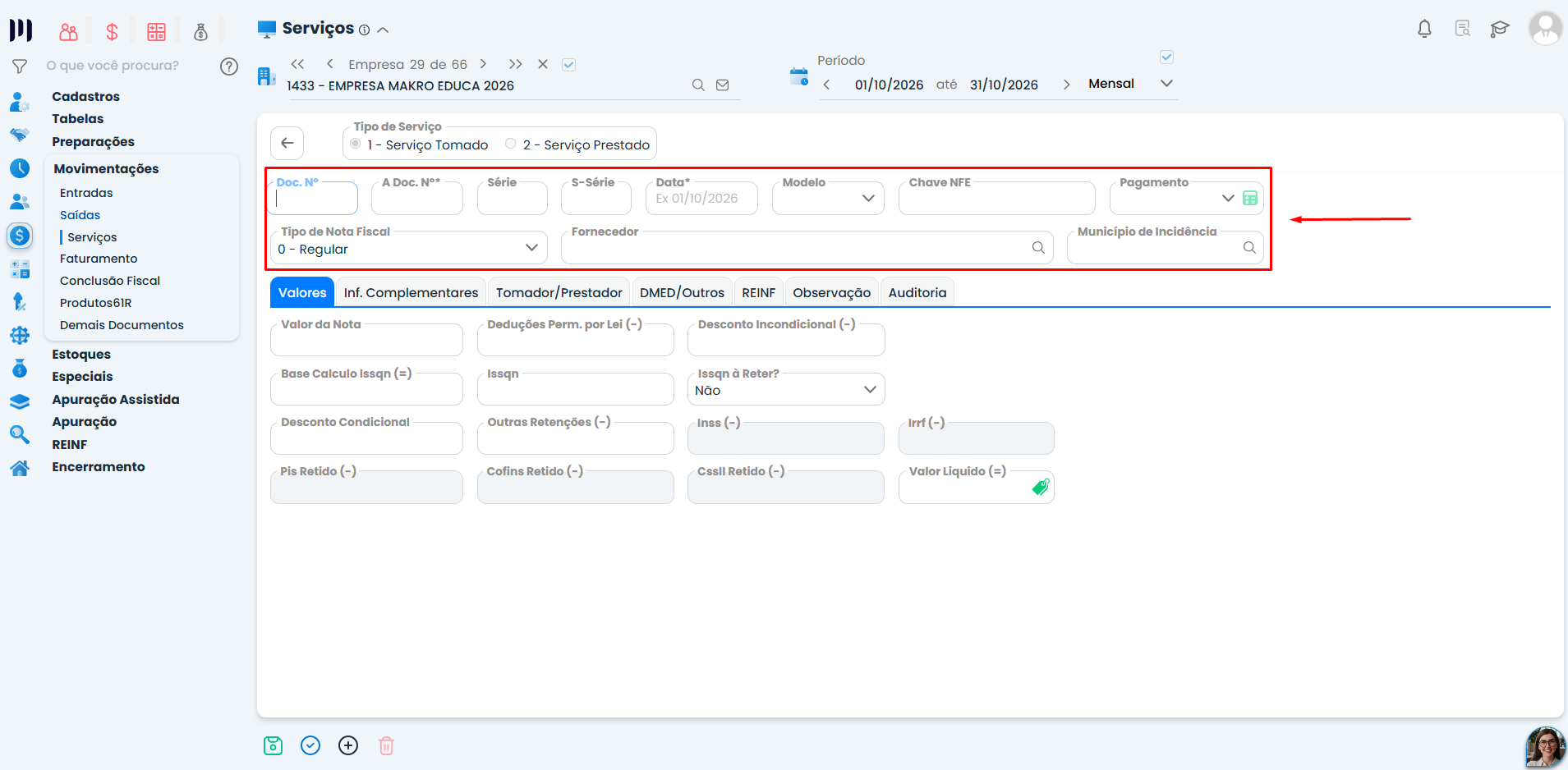The width and height of the screenshot is (1568, 770).
Task: Open the user profile avatar
Action: coord(1545,28)
